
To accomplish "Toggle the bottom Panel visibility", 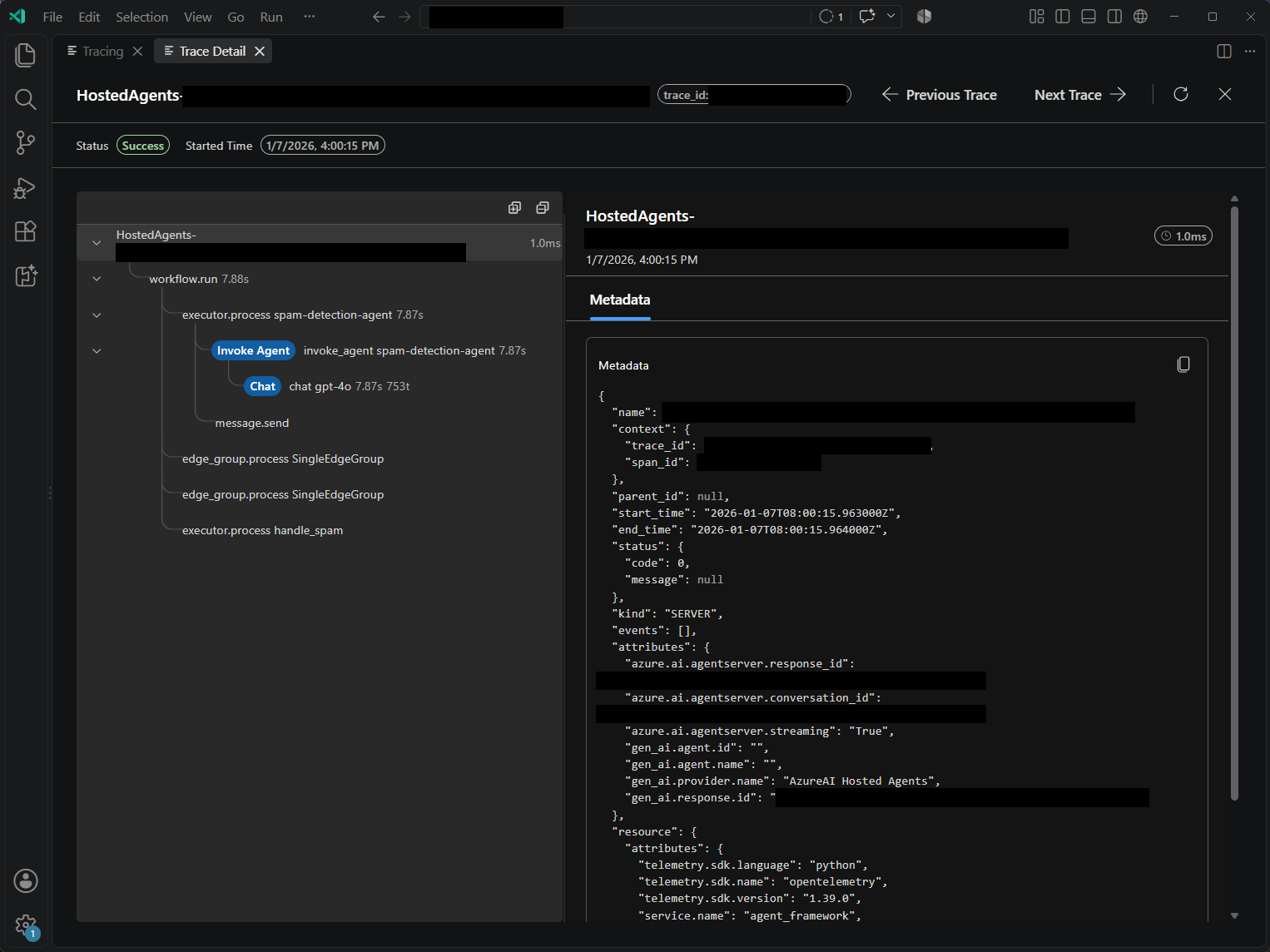I will 1089,17.
